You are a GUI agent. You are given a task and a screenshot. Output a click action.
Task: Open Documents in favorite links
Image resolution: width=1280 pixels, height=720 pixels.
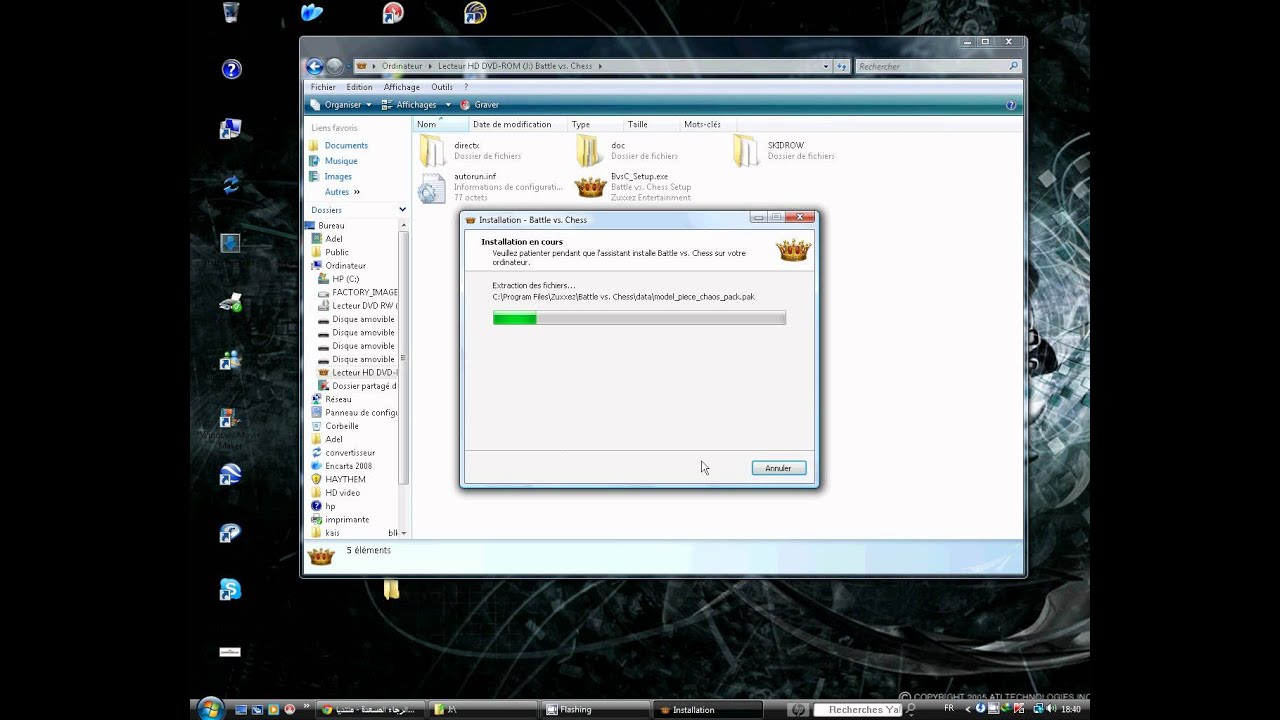346,145
